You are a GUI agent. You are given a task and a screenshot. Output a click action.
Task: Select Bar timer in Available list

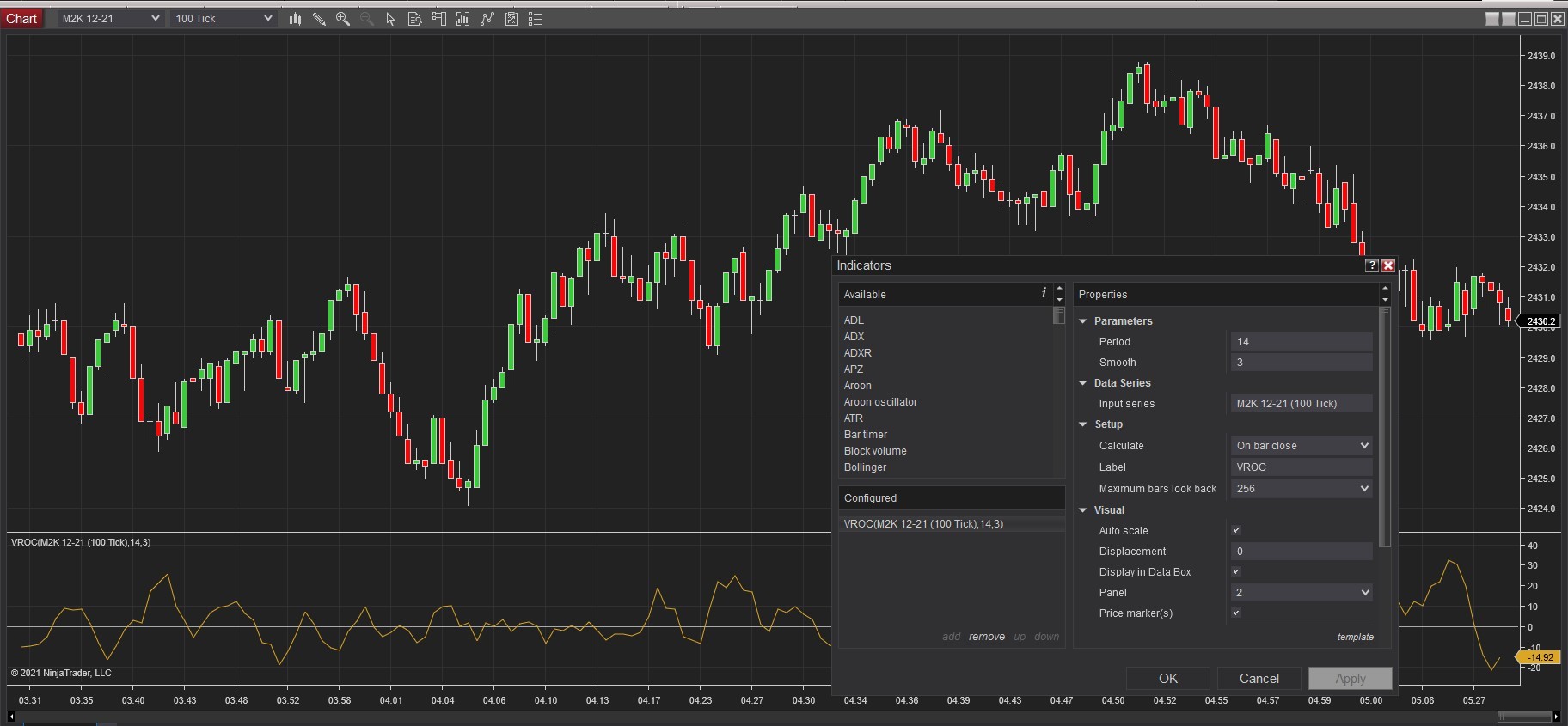[866, 435]
